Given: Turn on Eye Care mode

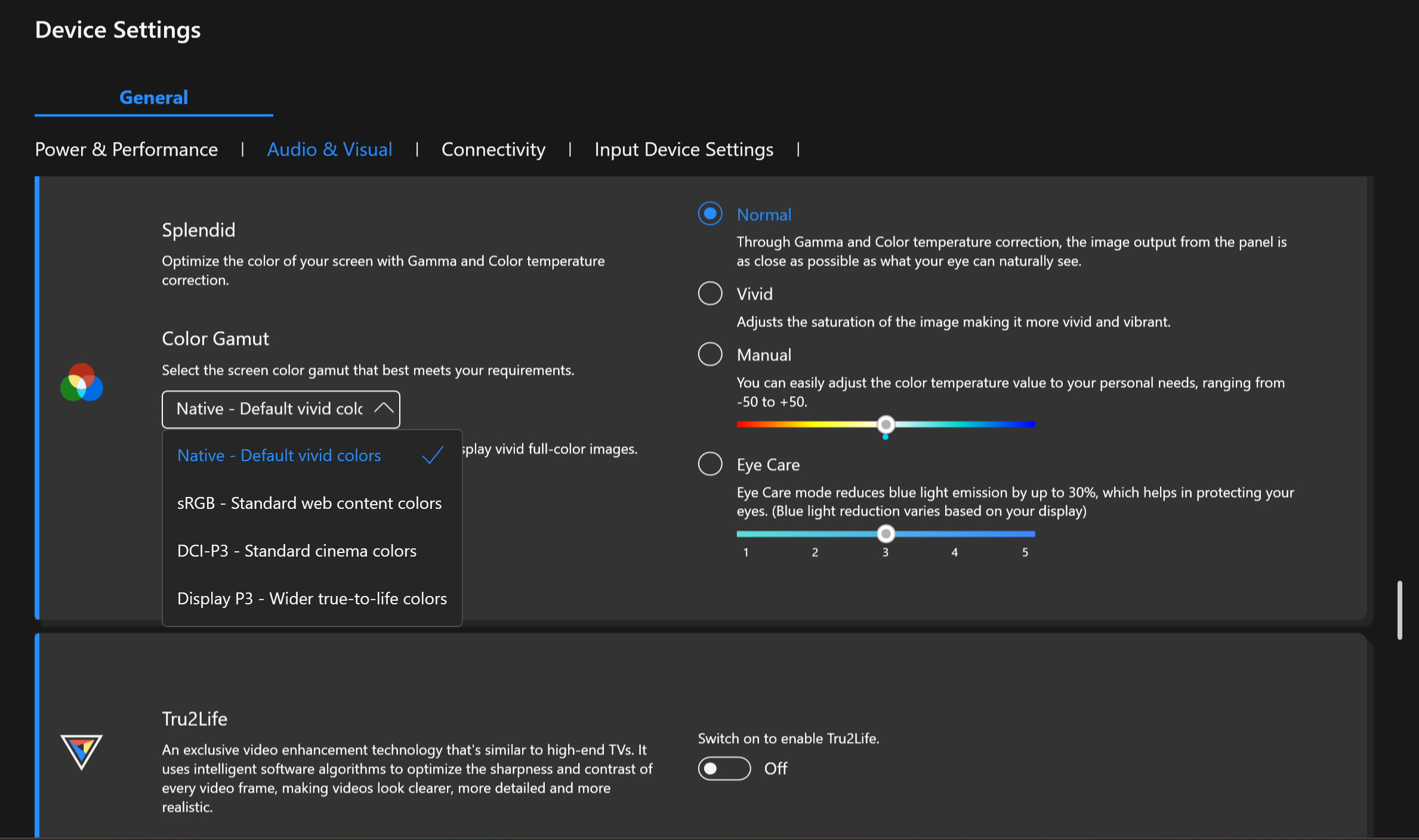Looking at the screenshot, I should (x=710, y=464).
